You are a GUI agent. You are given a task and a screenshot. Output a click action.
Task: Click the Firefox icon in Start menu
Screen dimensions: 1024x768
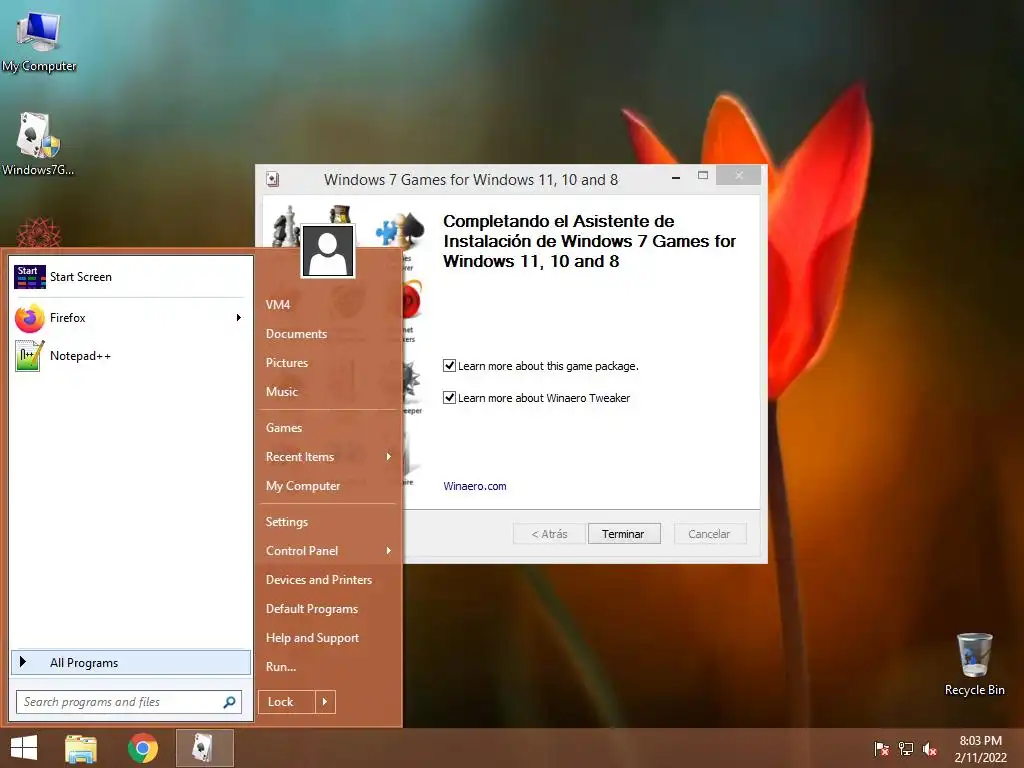tap(29, 318)
